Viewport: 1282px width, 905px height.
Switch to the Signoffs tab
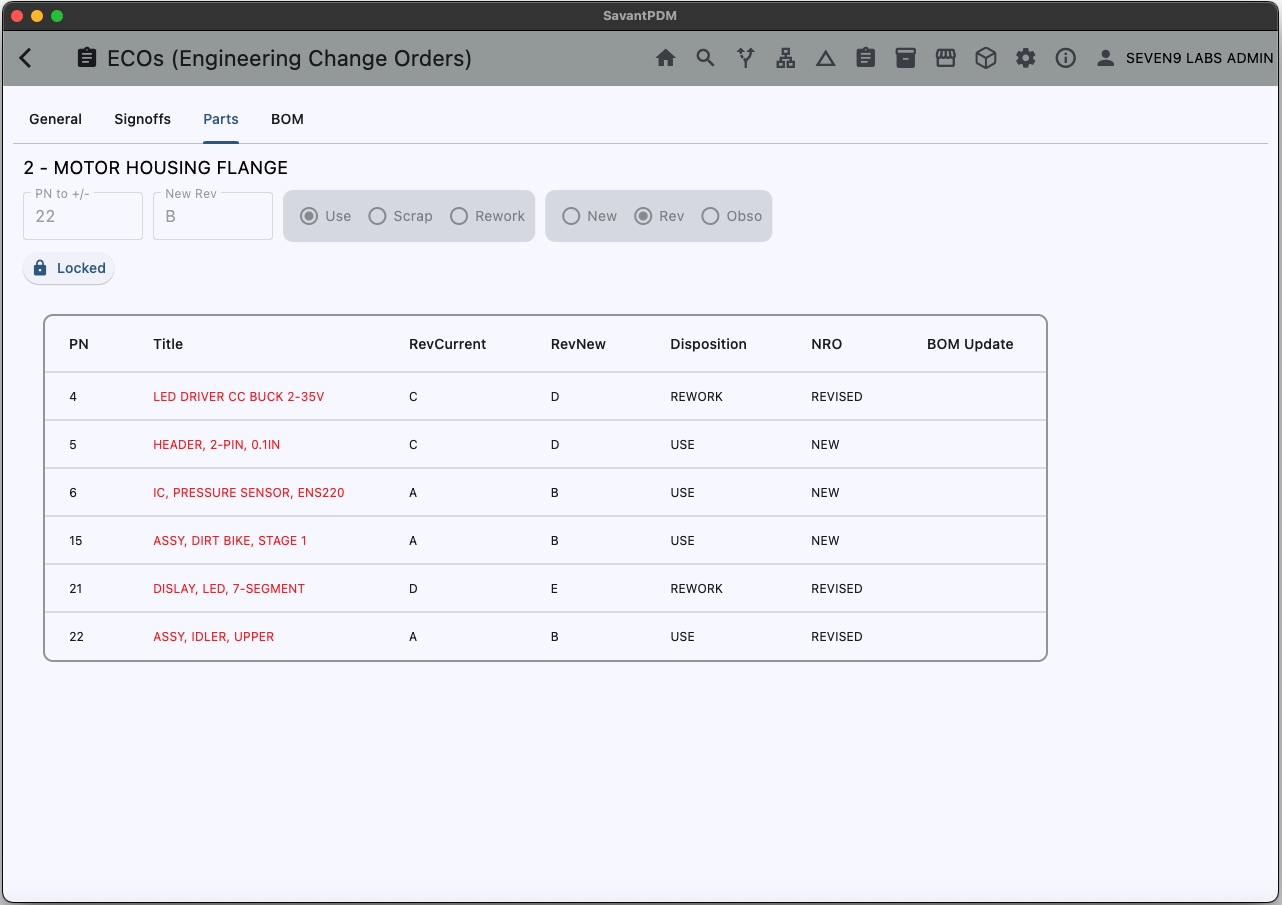[x=142, y=119]
